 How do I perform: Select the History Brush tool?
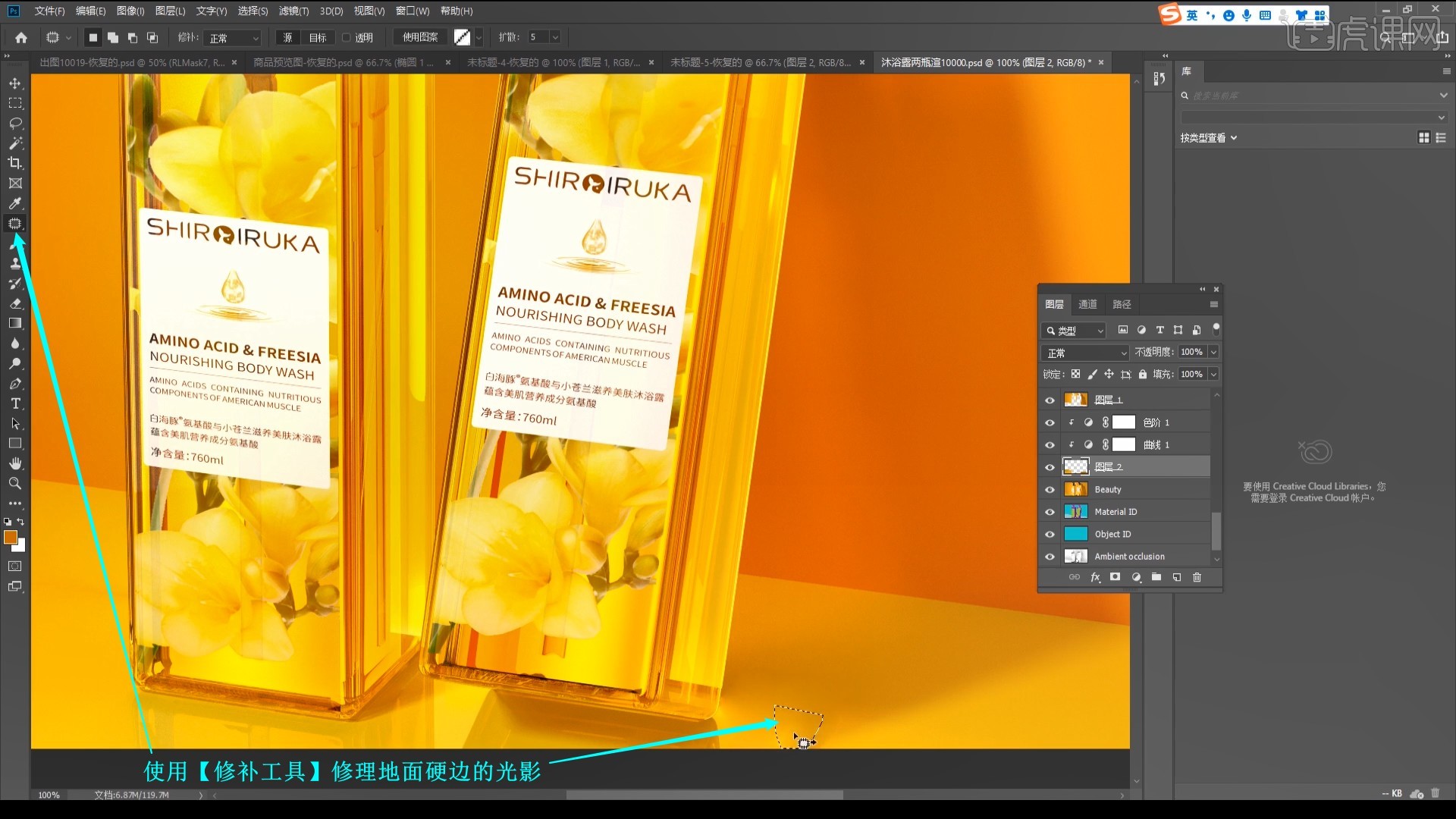click(x=15, y=284)
